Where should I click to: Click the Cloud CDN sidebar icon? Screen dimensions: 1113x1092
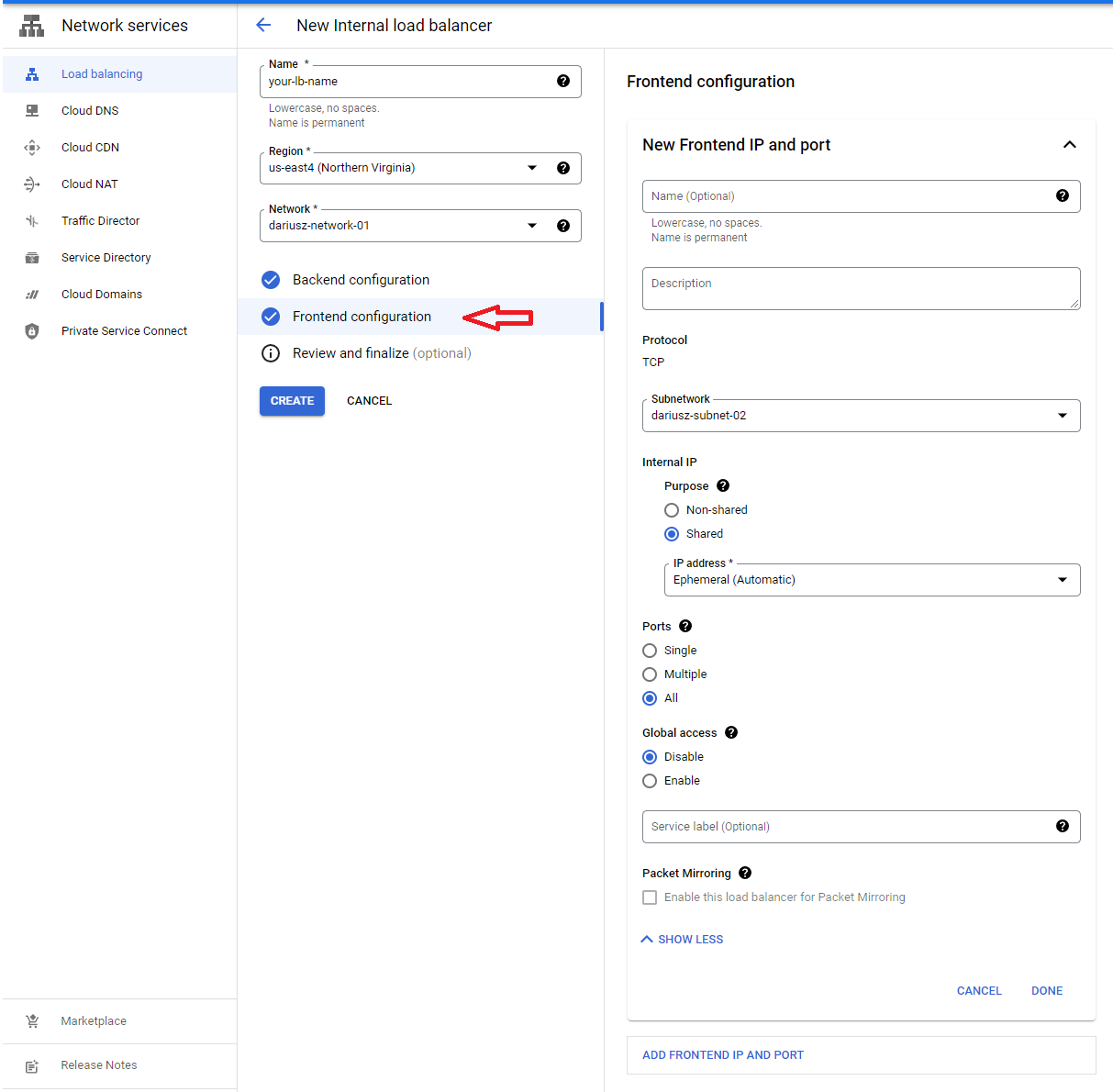[32, 148]
